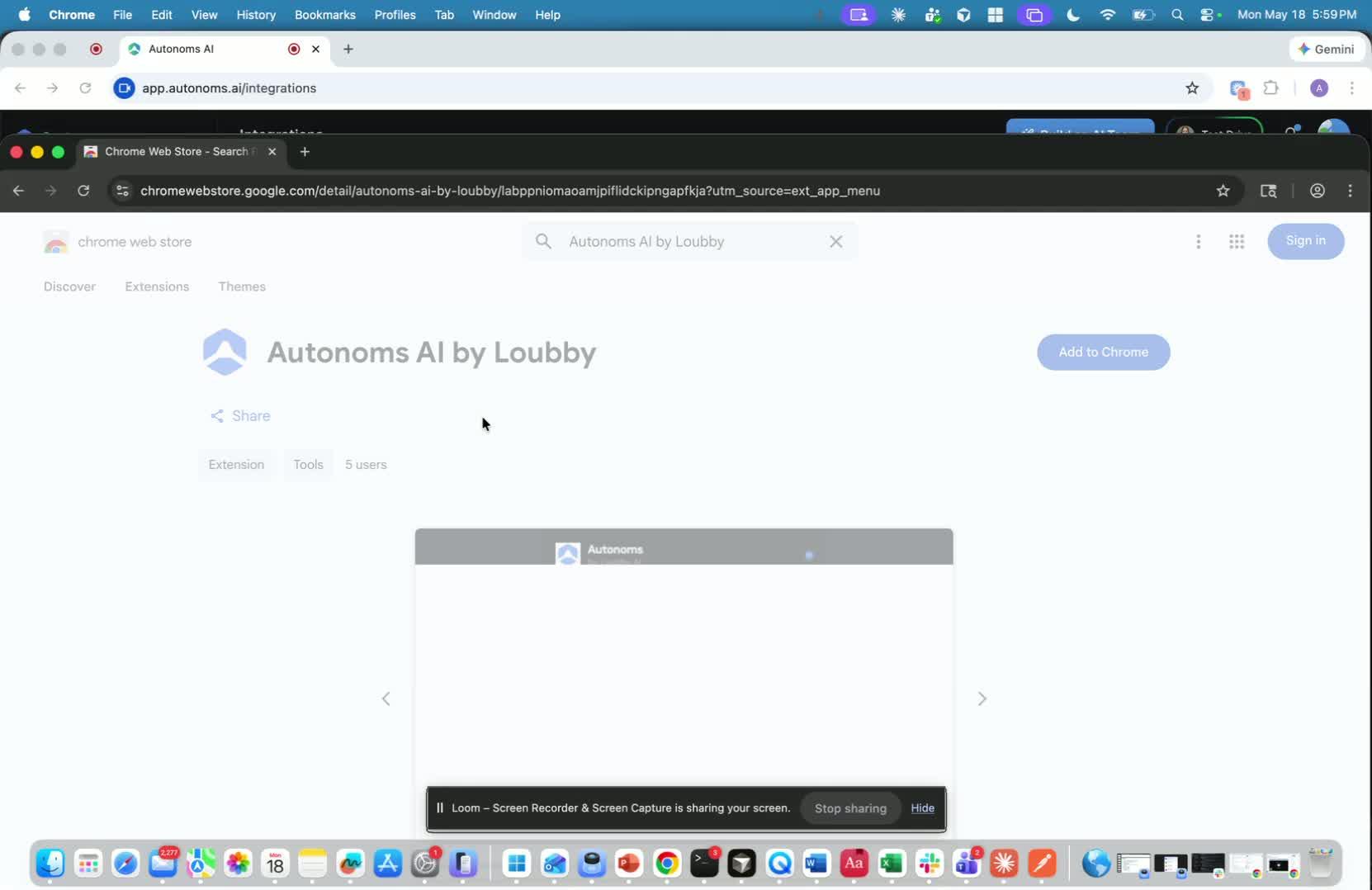Show the previous screenshot with left arrow

386,698
